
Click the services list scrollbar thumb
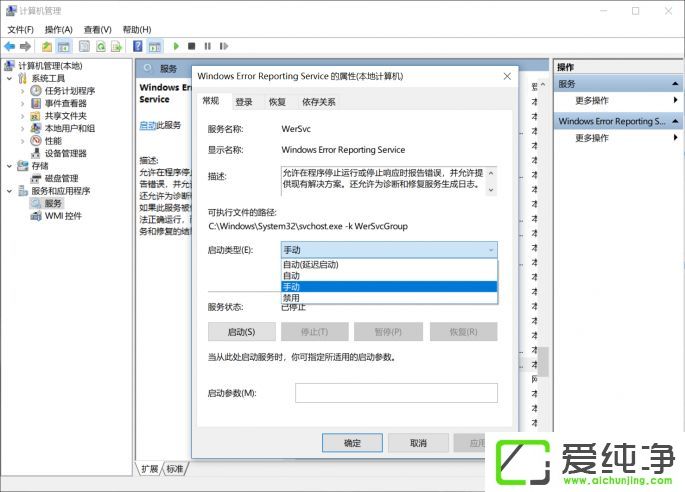point(543,362)
